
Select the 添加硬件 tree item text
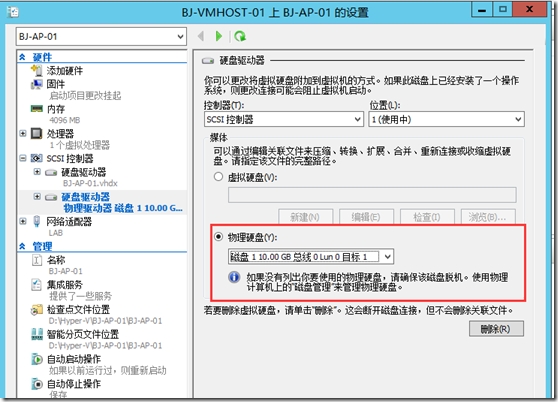pyautogui.click(x=65, y=71)
